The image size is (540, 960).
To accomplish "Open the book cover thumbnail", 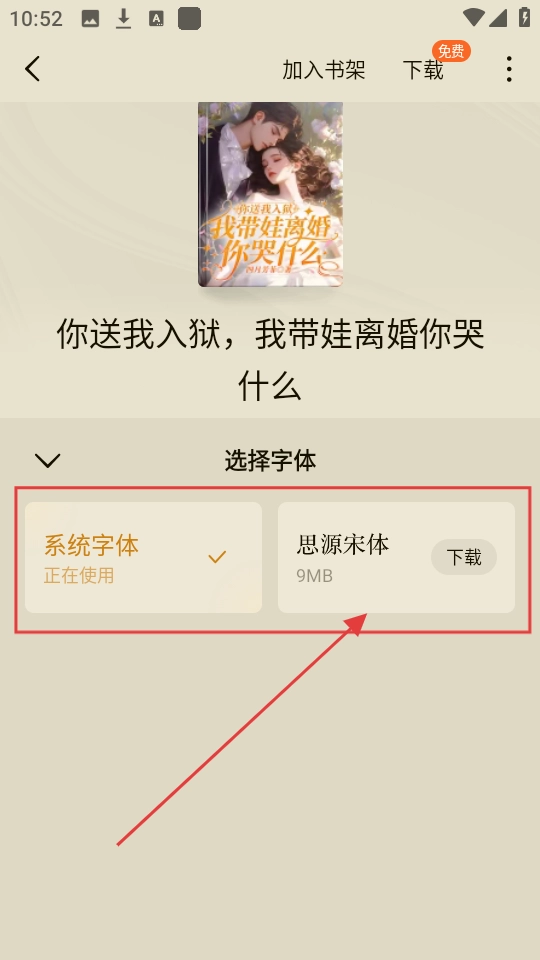I will click(x=270, y=194).
